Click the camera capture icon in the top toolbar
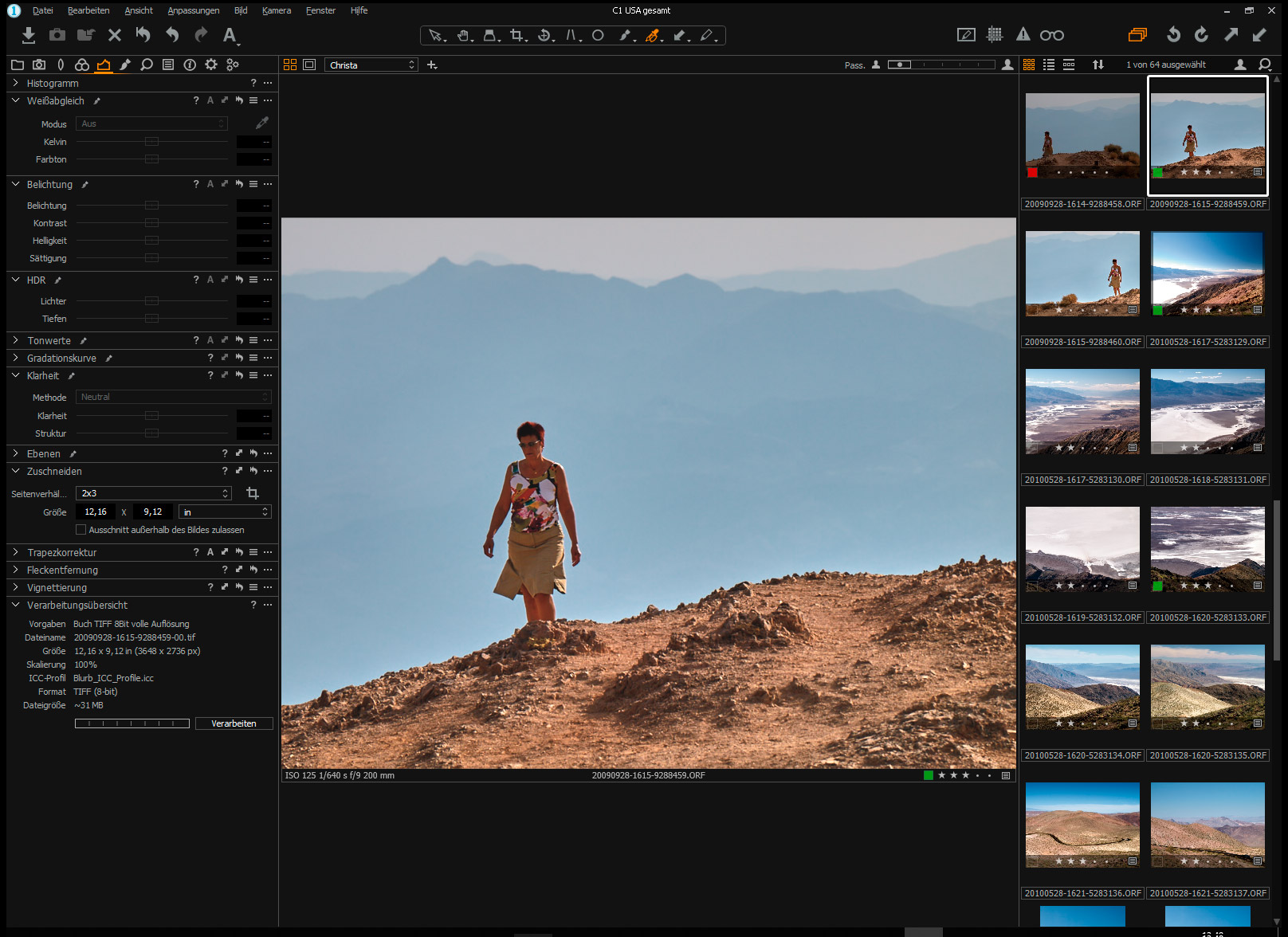Image resolution: width=1288 pixels, height=937 pixels. (x=57, y=35)
